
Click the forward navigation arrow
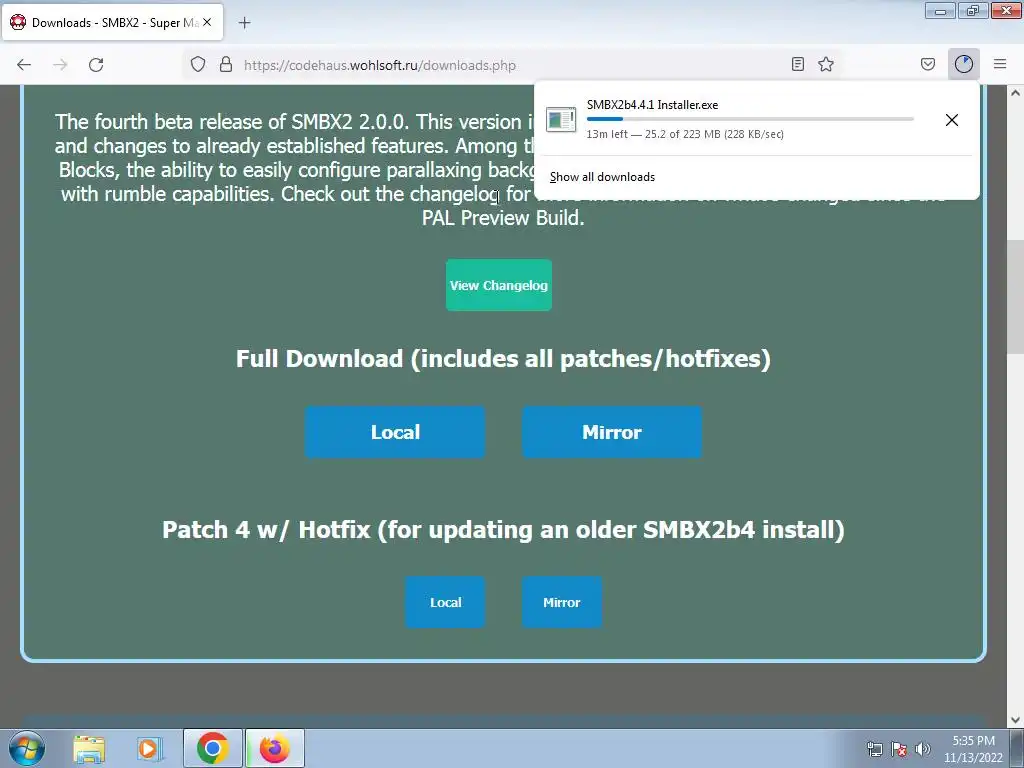pyautogui.click(x=60, y=65)
